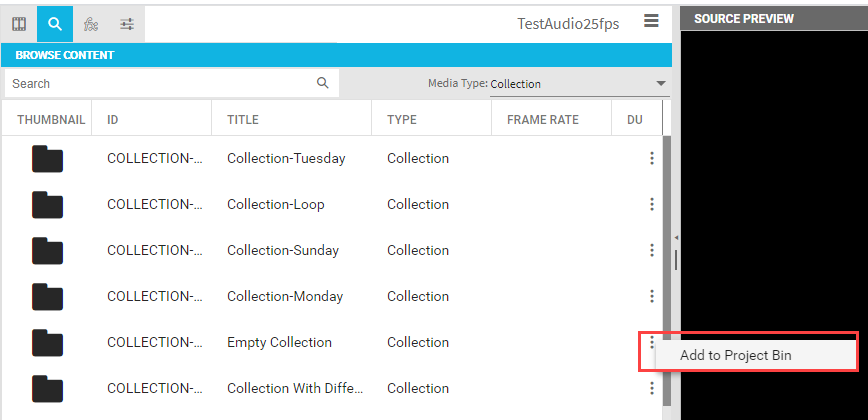Open the media bin film icon tab
868x420 pixels.
pyautogui.click(x=19, y=24)
